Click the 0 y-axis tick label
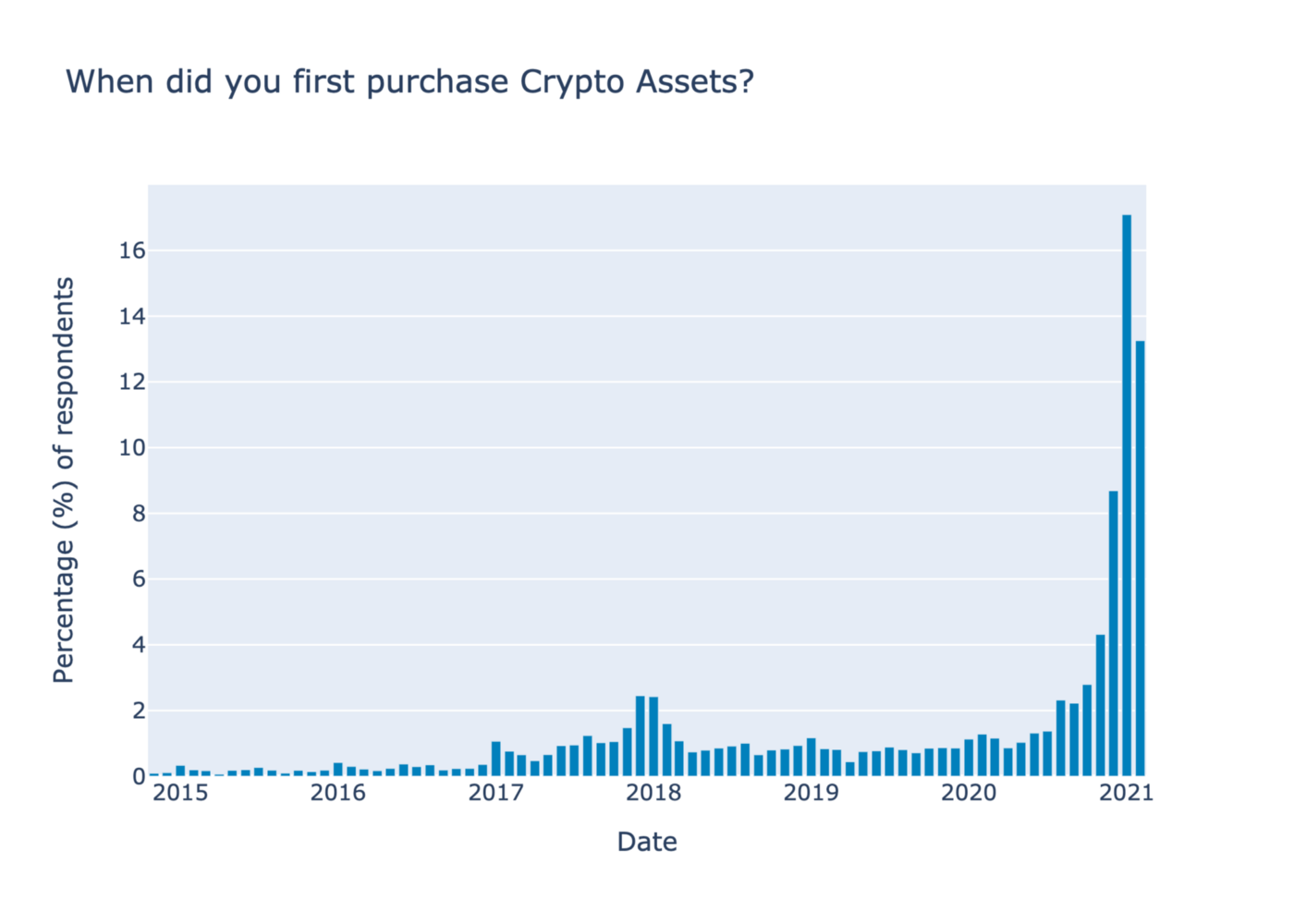Screen dimensions: 1294x924 pyautogui.click(x=139, y=777)
